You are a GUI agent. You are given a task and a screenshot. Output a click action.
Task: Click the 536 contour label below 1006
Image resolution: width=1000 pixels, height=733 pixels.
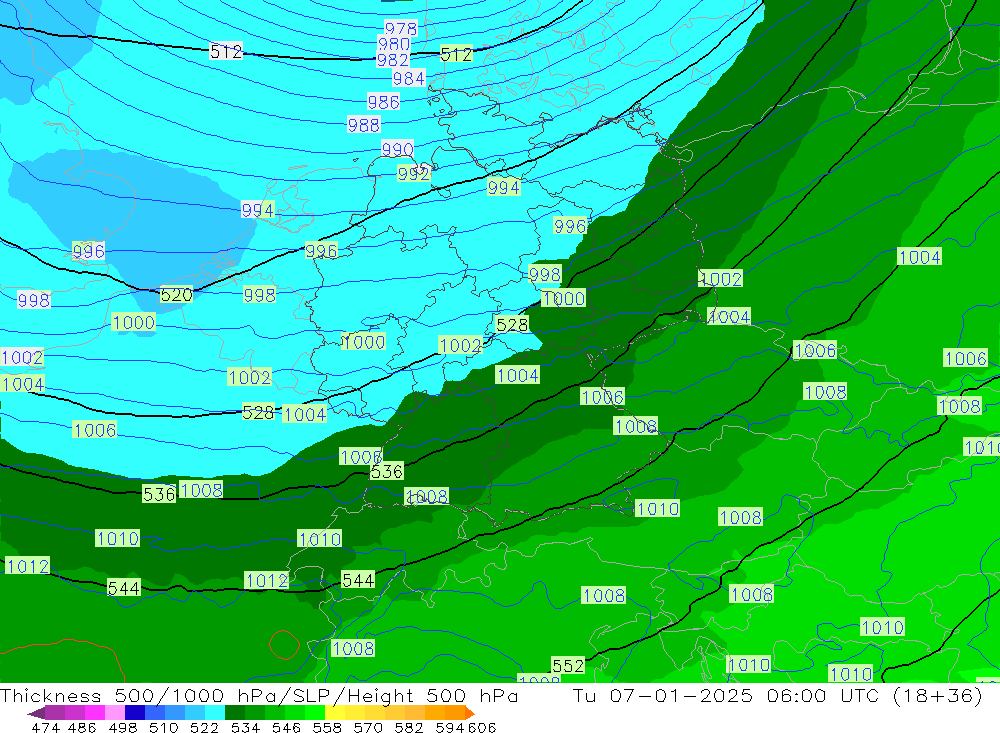coord(386,471)
